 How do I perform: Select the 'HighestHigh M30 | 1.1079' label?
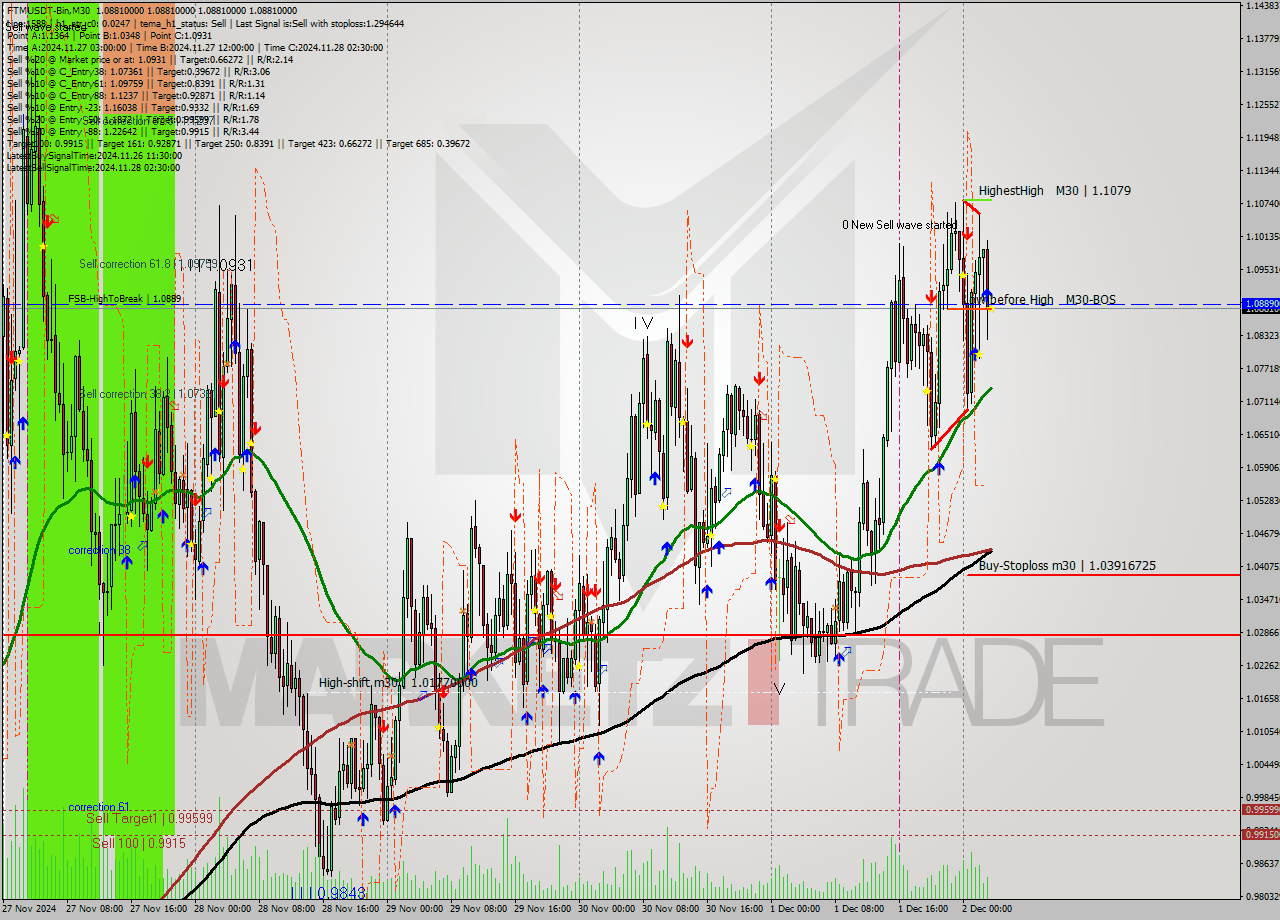pyautogui.click(x=1055, y=190)
